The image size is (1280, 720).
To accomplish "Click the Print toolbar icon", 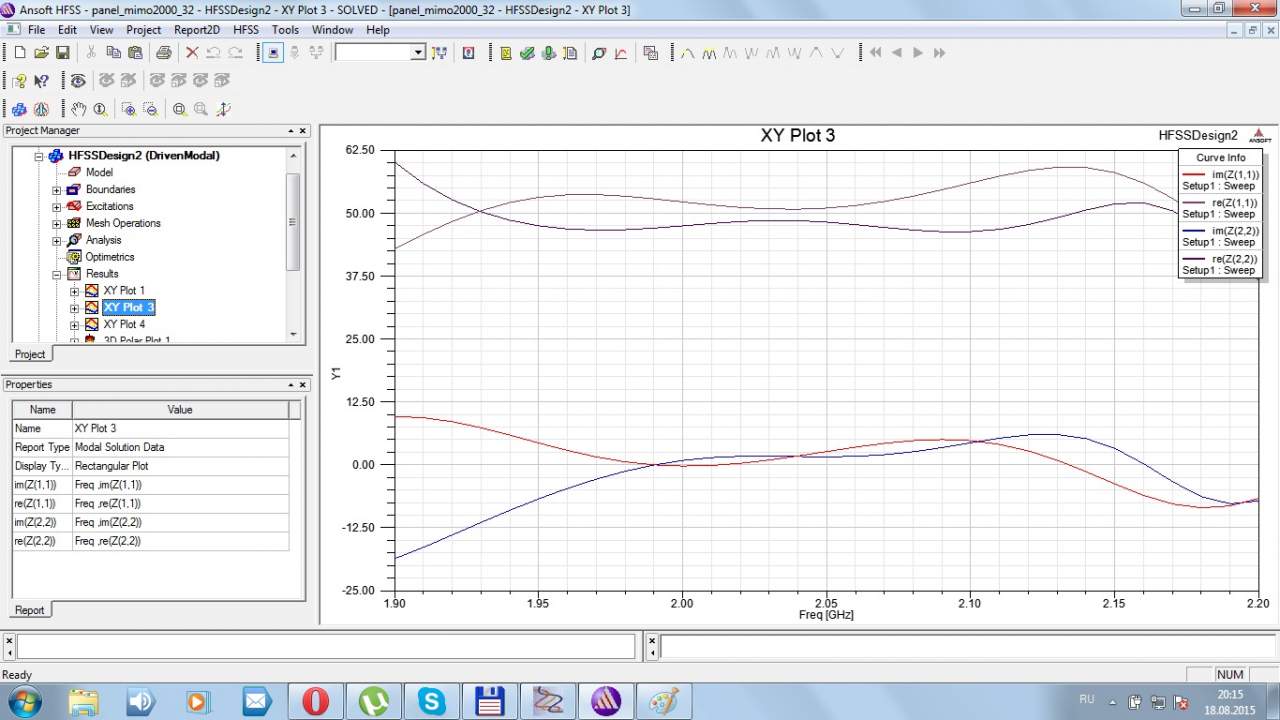I will pyautogui.click(x=163, y=53).
